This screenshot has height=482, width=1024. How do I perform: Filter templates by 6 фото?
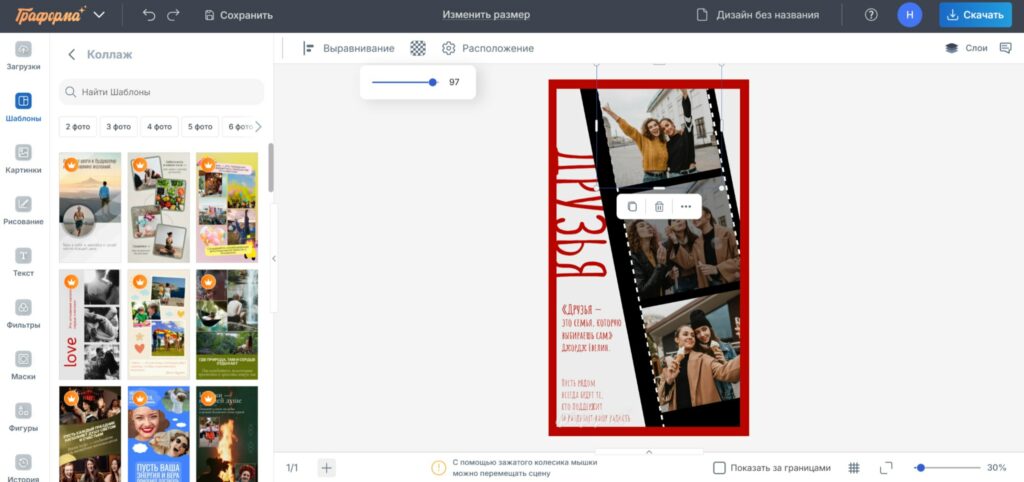point(238,127)
